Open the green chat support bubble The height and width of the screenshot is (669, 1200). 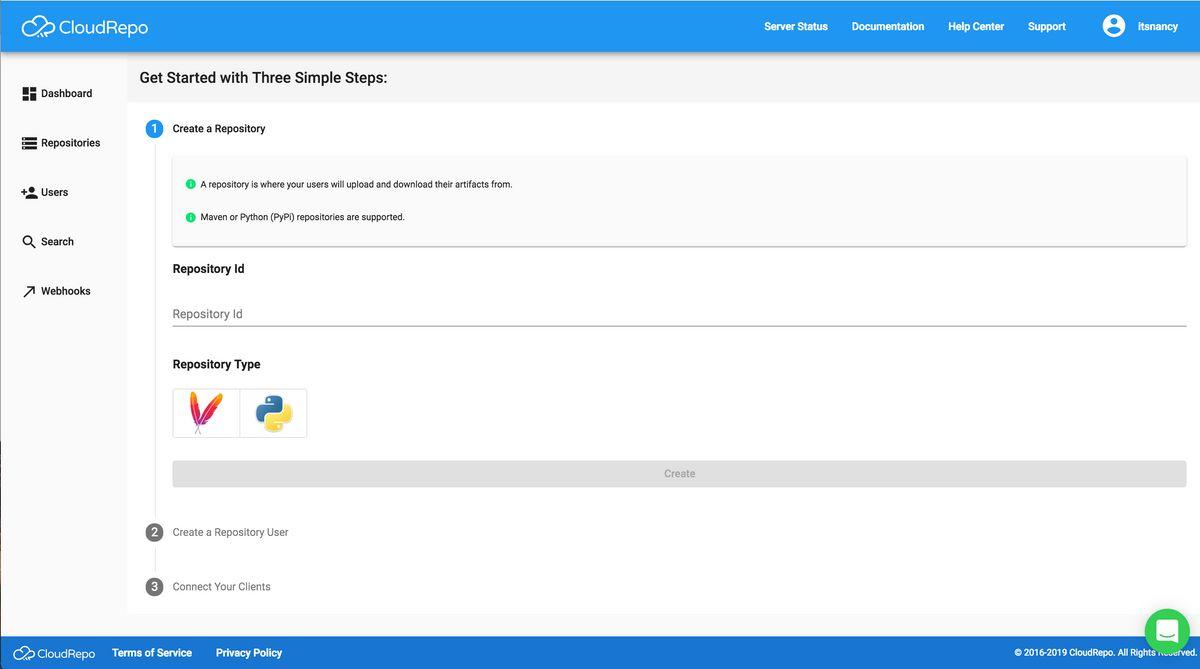point(1166,631)
